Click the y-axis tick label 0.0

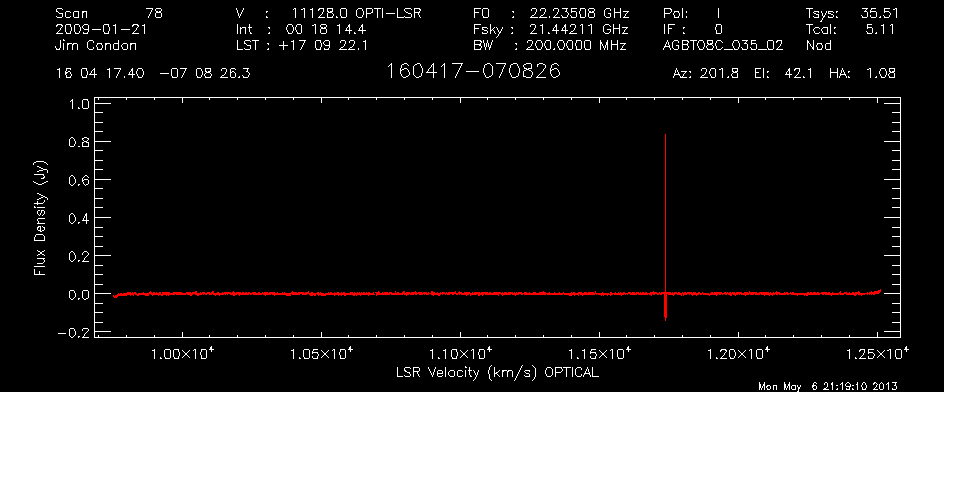tap(79, 294)
